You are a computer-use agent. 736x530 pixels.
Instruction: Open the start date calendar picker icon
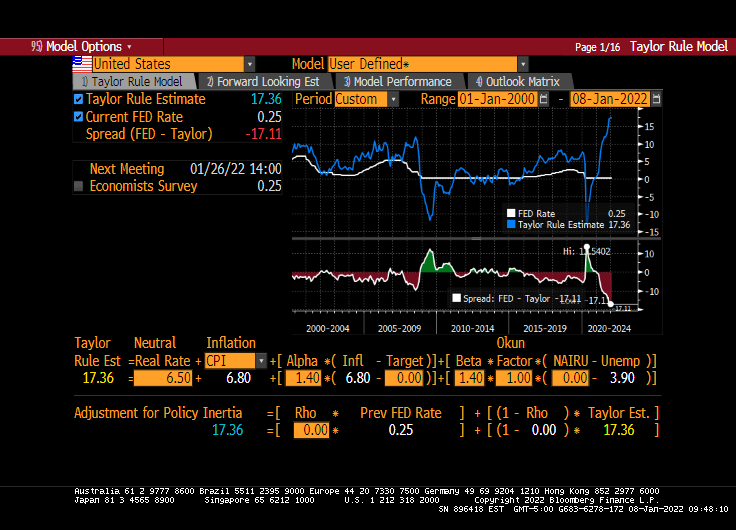tap(544, 99)
